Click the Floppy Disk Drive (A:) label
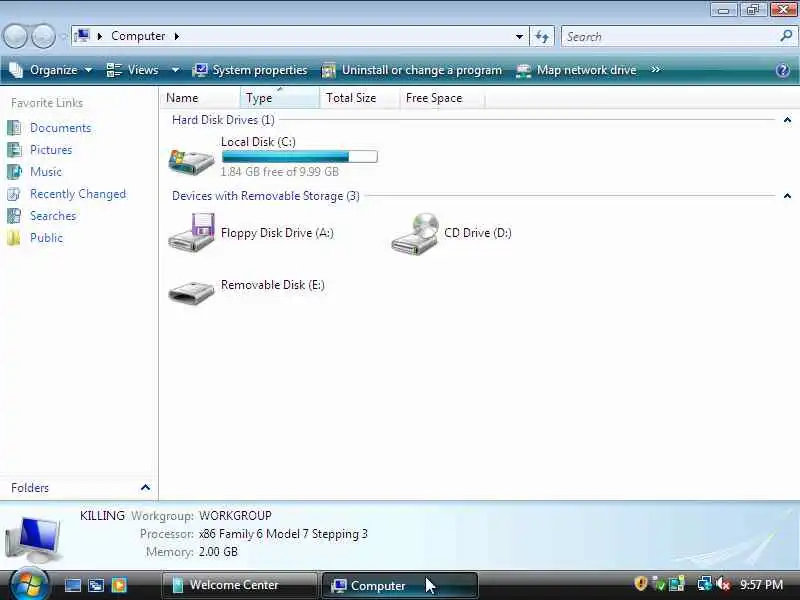The image size is (800, 600). click(277, 233)
